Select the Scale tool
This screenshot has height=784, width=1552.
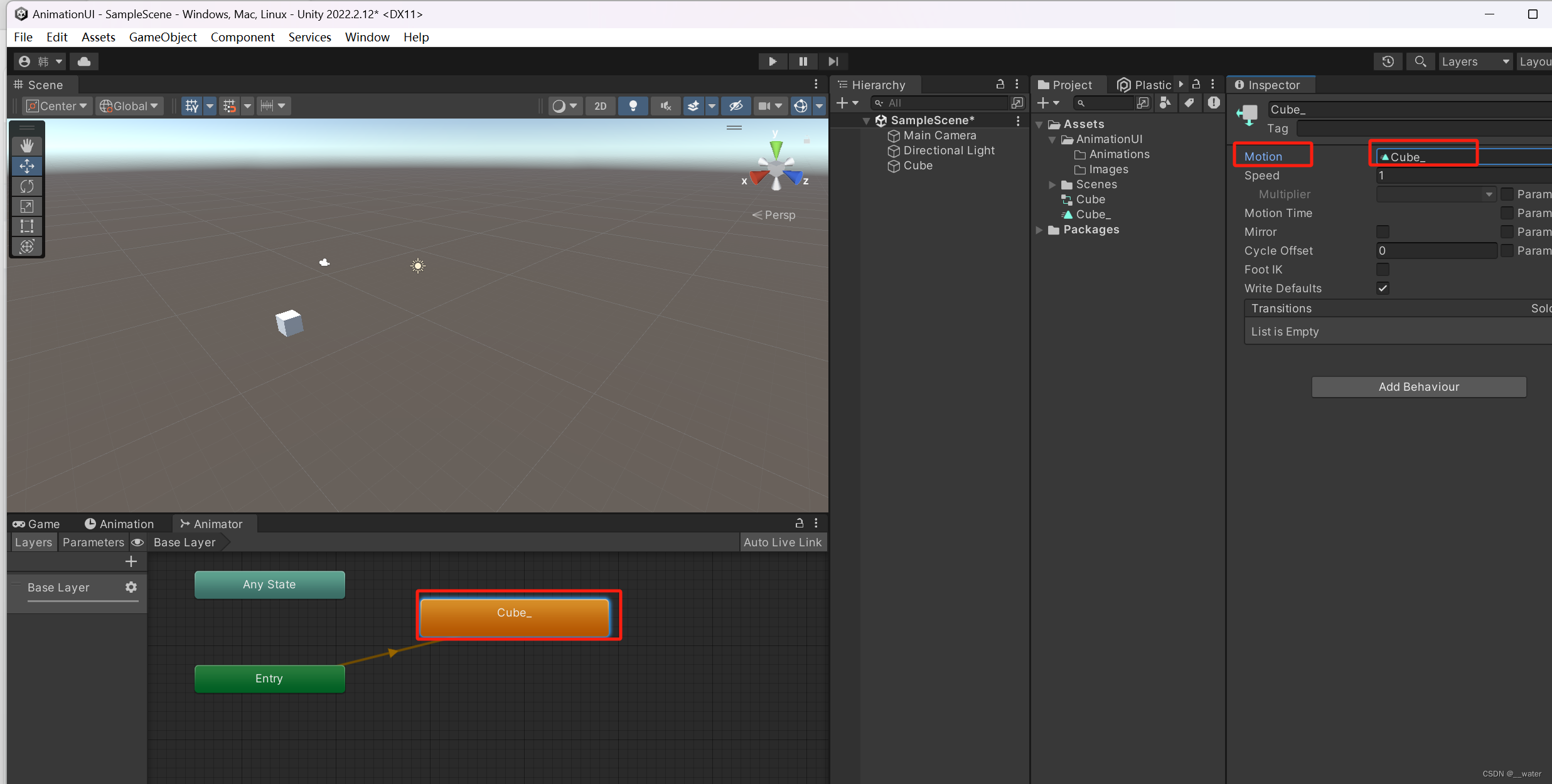tap(27, 206)
